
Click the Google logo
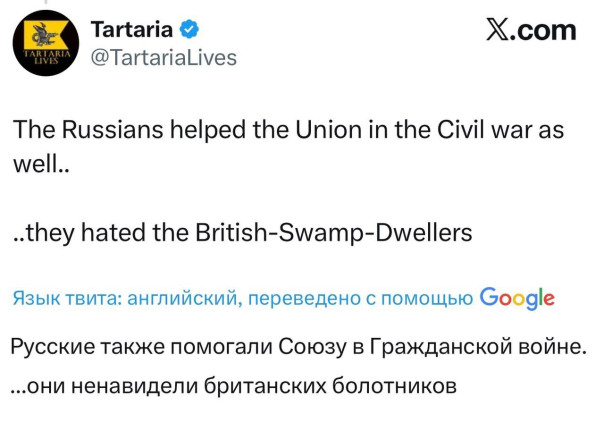517,297
